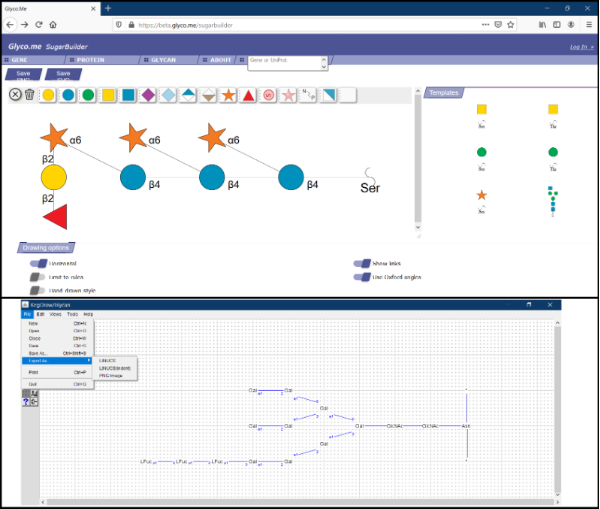The image size is (600, 509).
Task: Insert the green circle Ser template
Action: click(x=482, y=152)
